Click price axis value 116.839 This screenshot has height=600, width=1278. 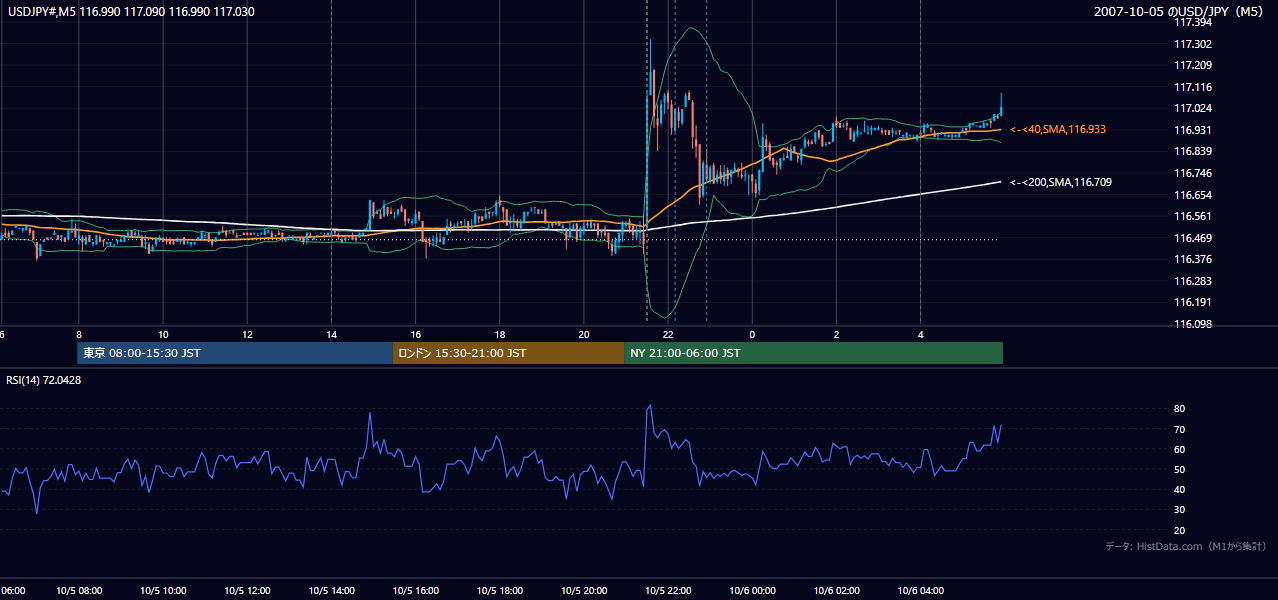[x=1193, y=151]
